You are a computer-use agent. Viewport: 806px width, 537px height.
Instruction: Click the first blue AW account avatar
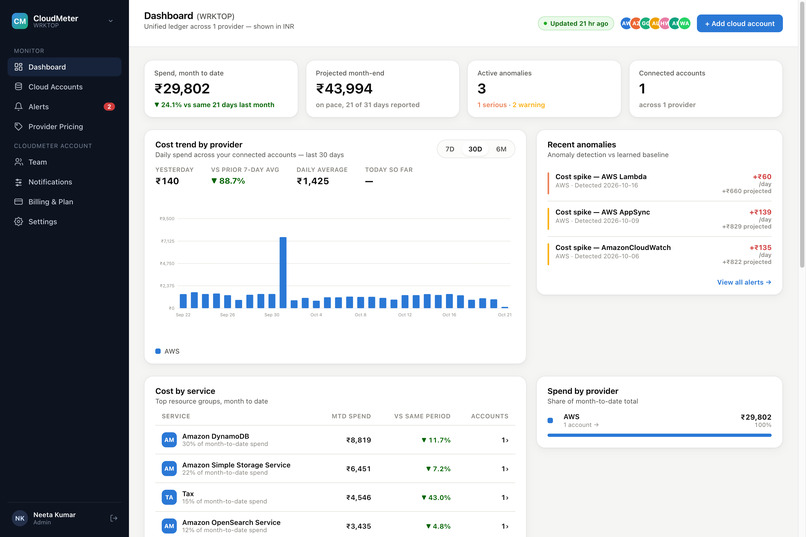coord(626,24)
